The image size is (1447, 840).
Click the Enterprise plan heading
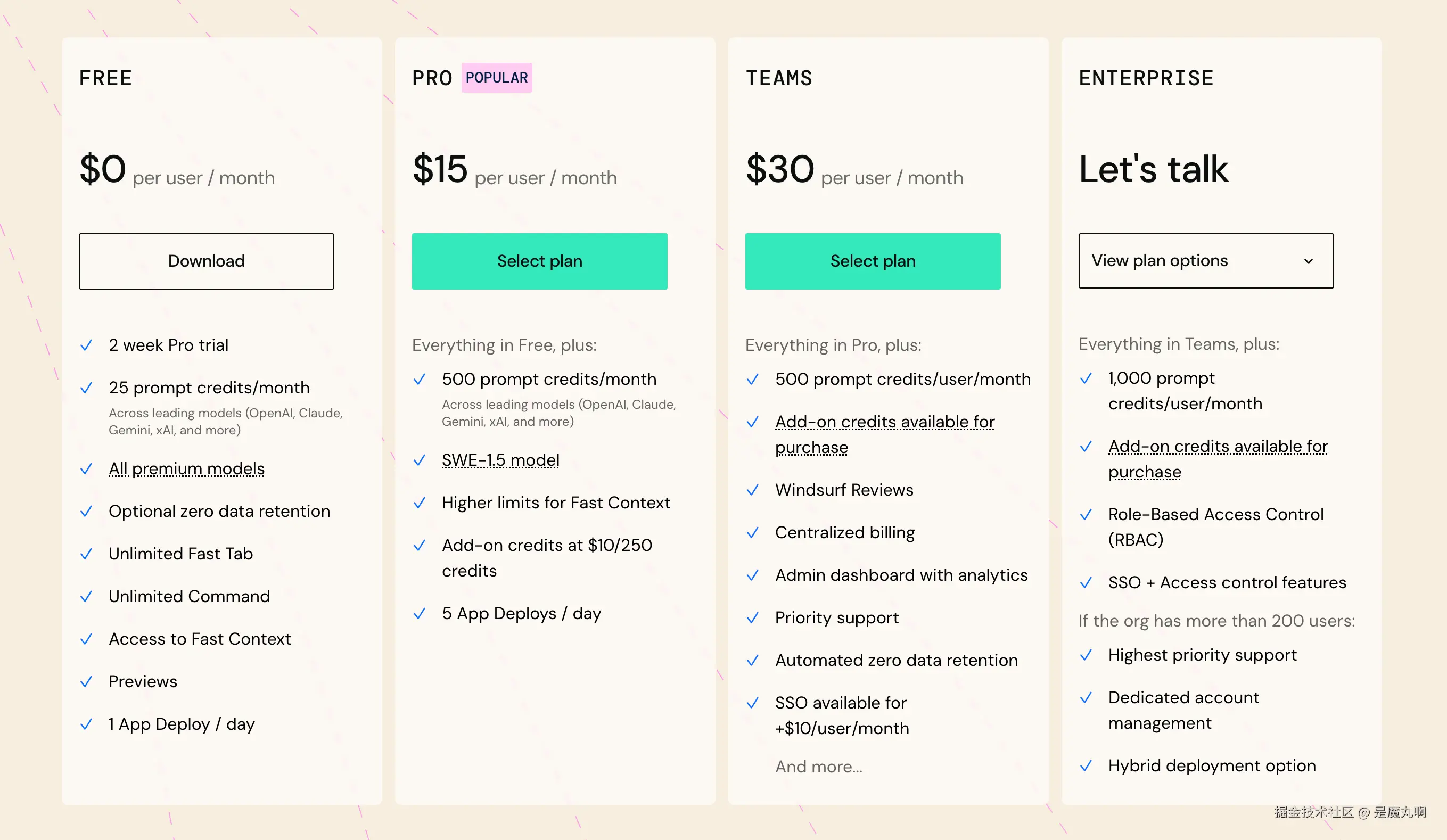tap(1146, 78)
